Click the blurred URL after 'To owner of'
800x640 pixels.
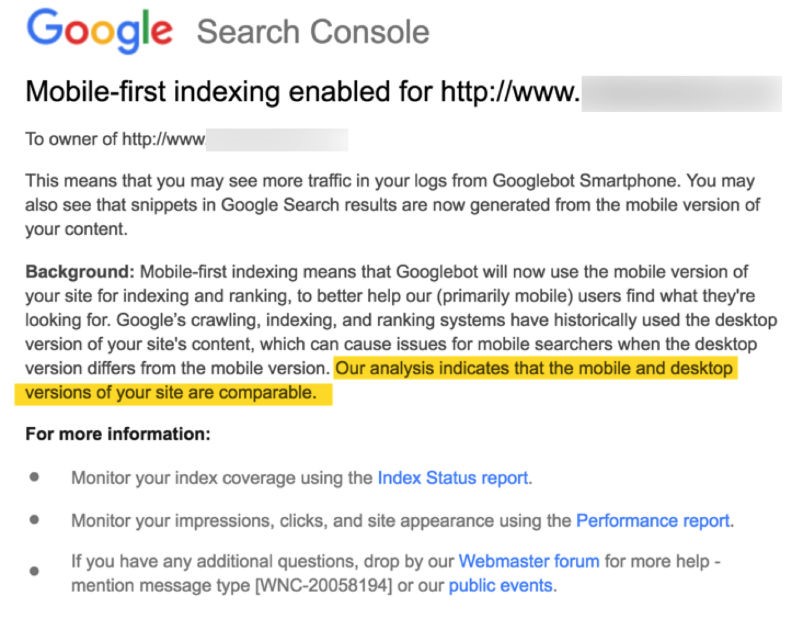pyautogui.click(x=278, y=139)
